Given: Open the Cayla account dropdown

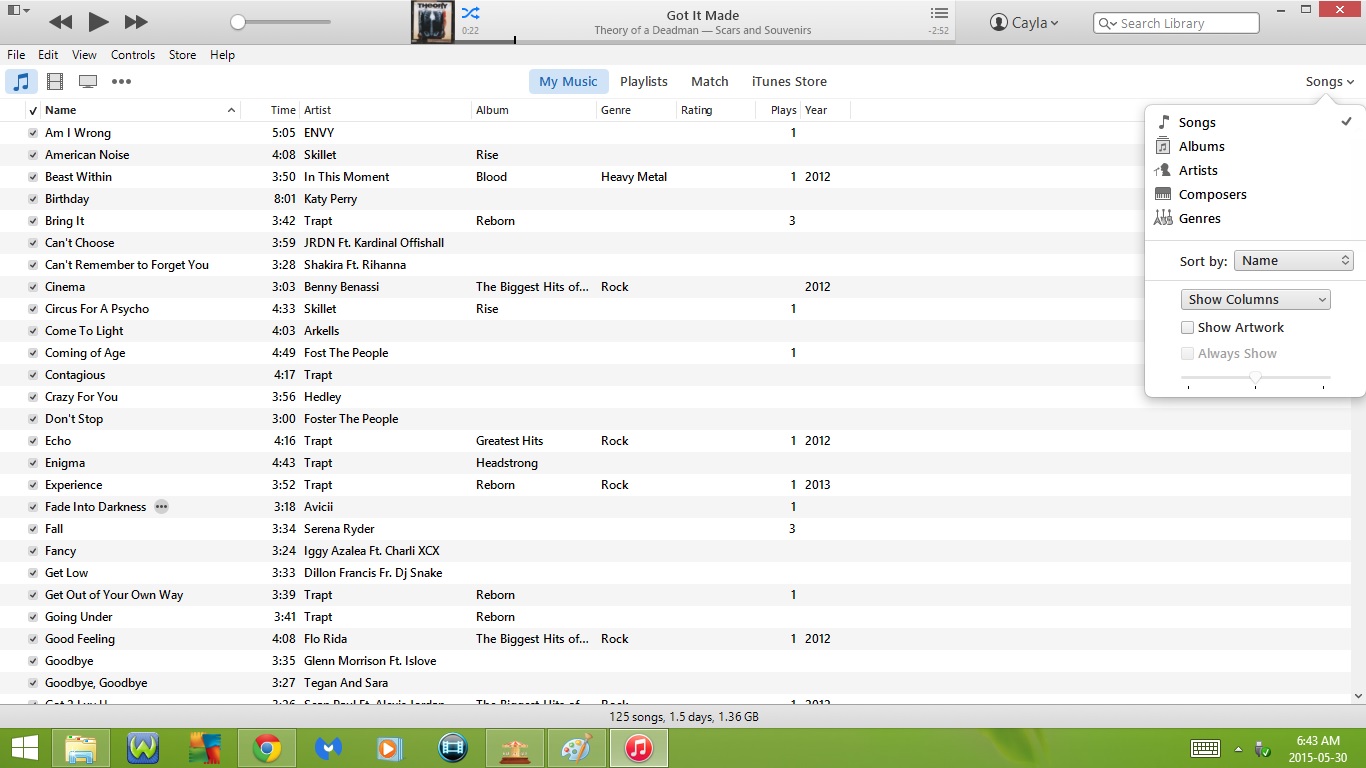Looking at the screenshot, I should 1023,22.
